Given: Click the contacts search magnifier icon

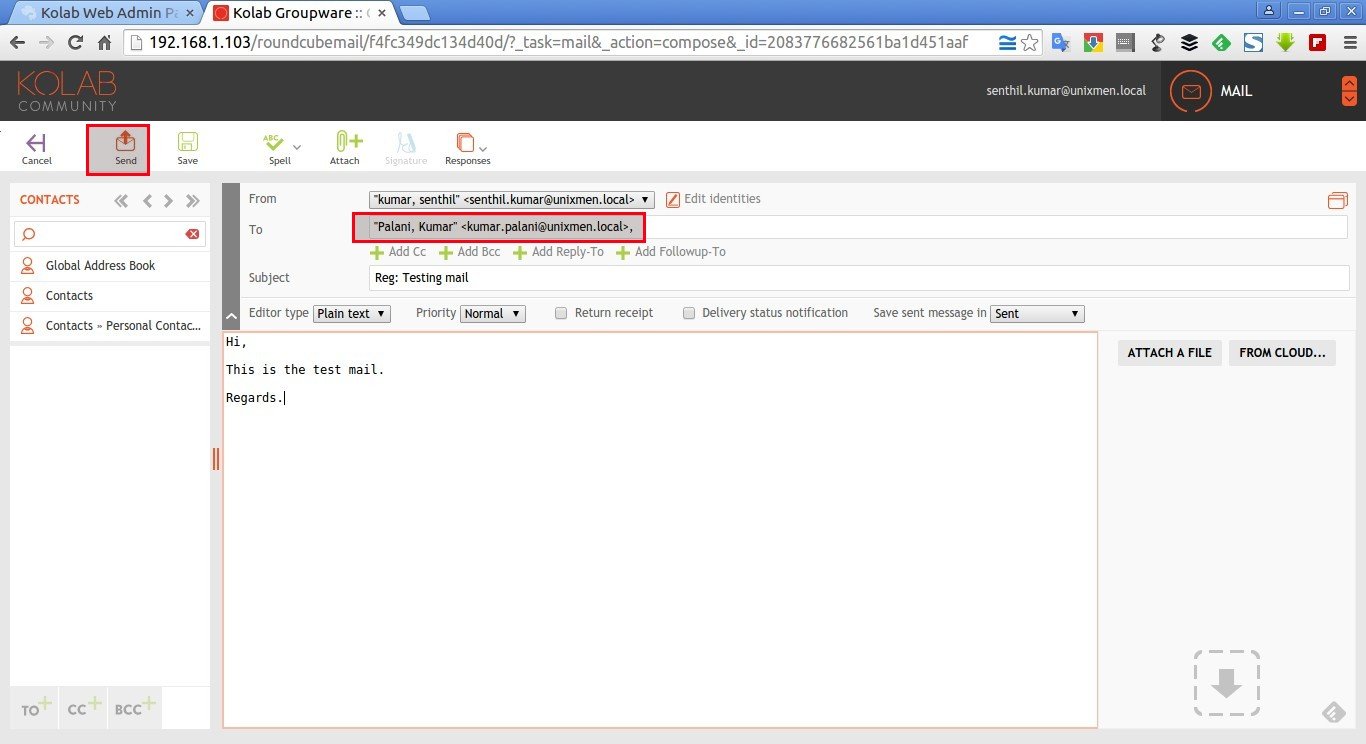Looking at the screenshot, I should 28,234.
